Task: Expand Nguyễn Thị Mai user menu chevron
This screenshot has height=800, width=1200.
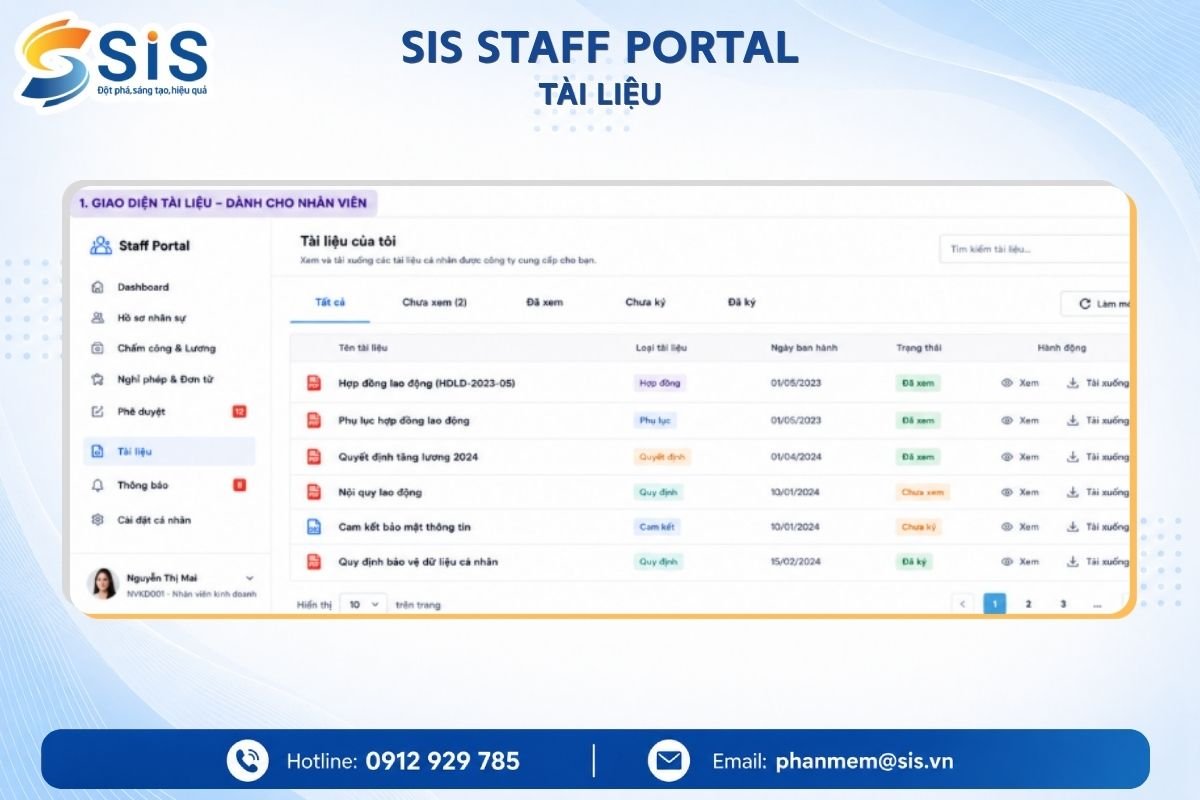Action: pos(249,578)
